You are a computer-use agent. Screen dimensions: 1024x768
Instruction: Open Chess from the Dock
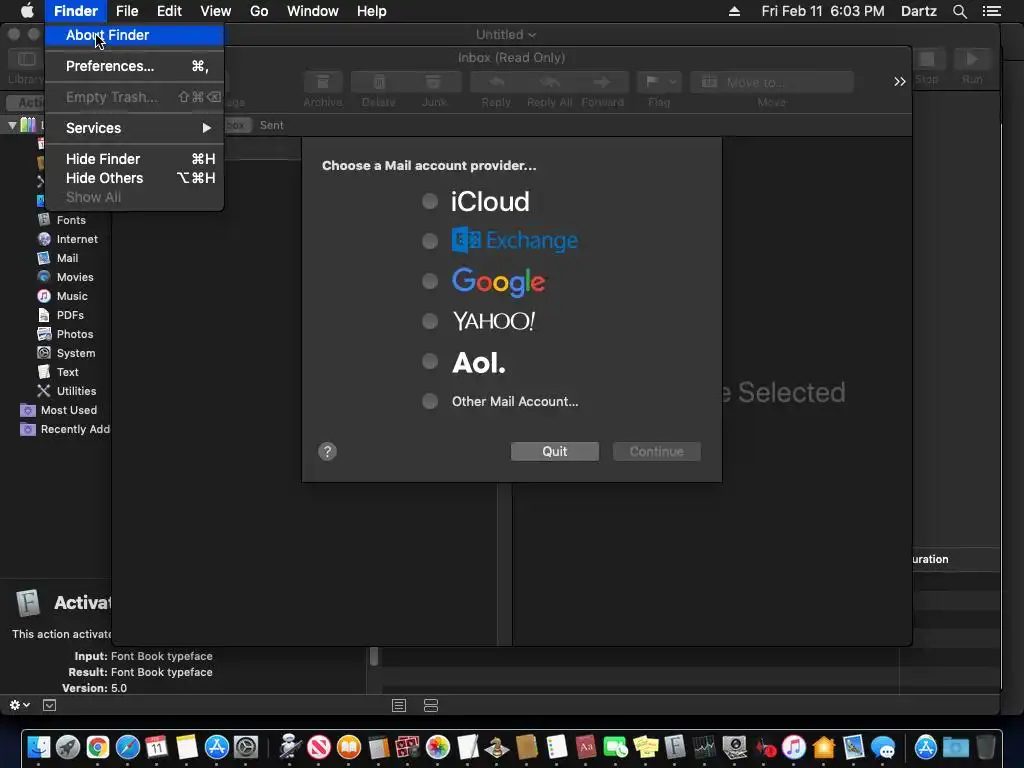coord(498,746)
